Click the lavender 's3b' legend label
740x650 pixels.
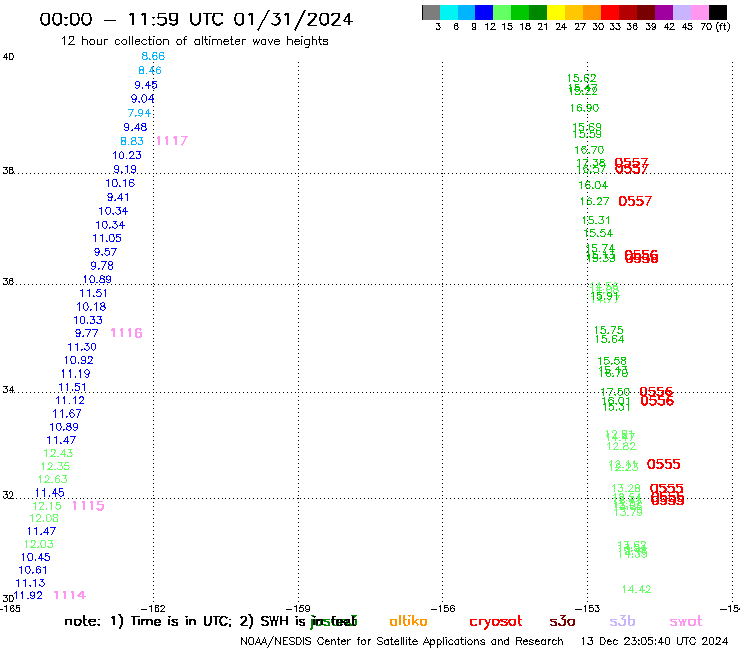click(x=622, y=621)
